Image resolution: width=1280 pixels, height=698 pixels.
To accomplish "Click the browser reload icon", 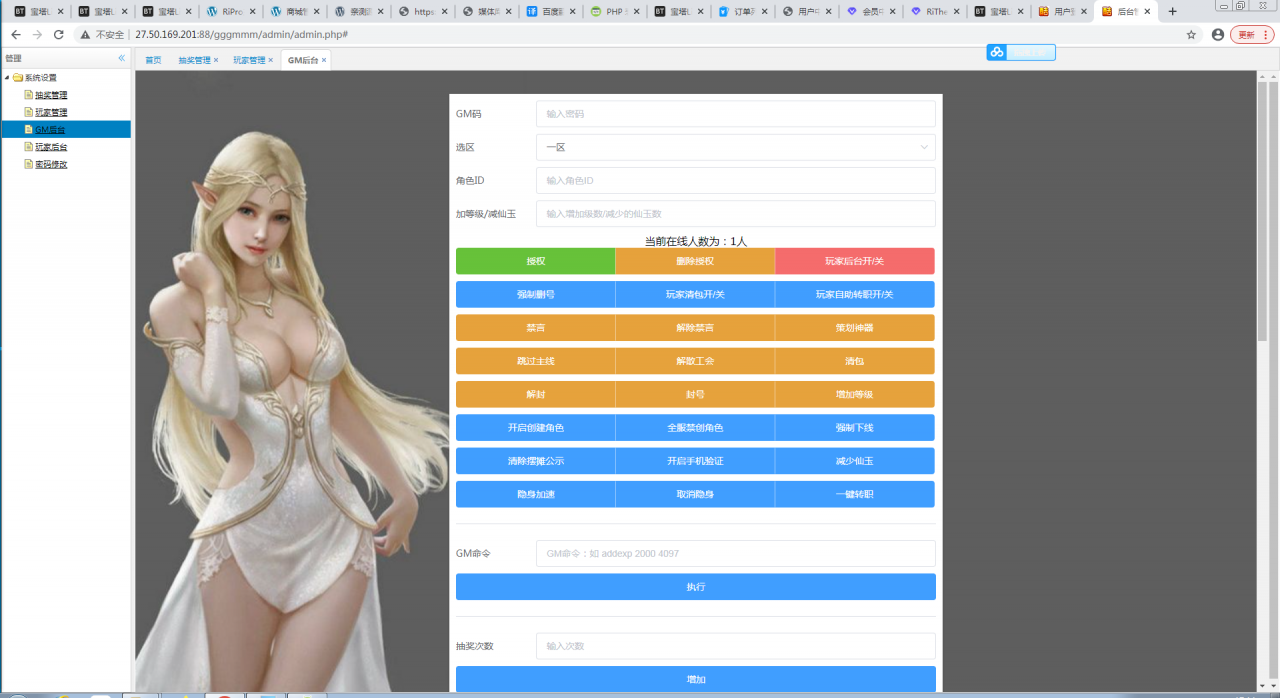I will tap(59, 34).
